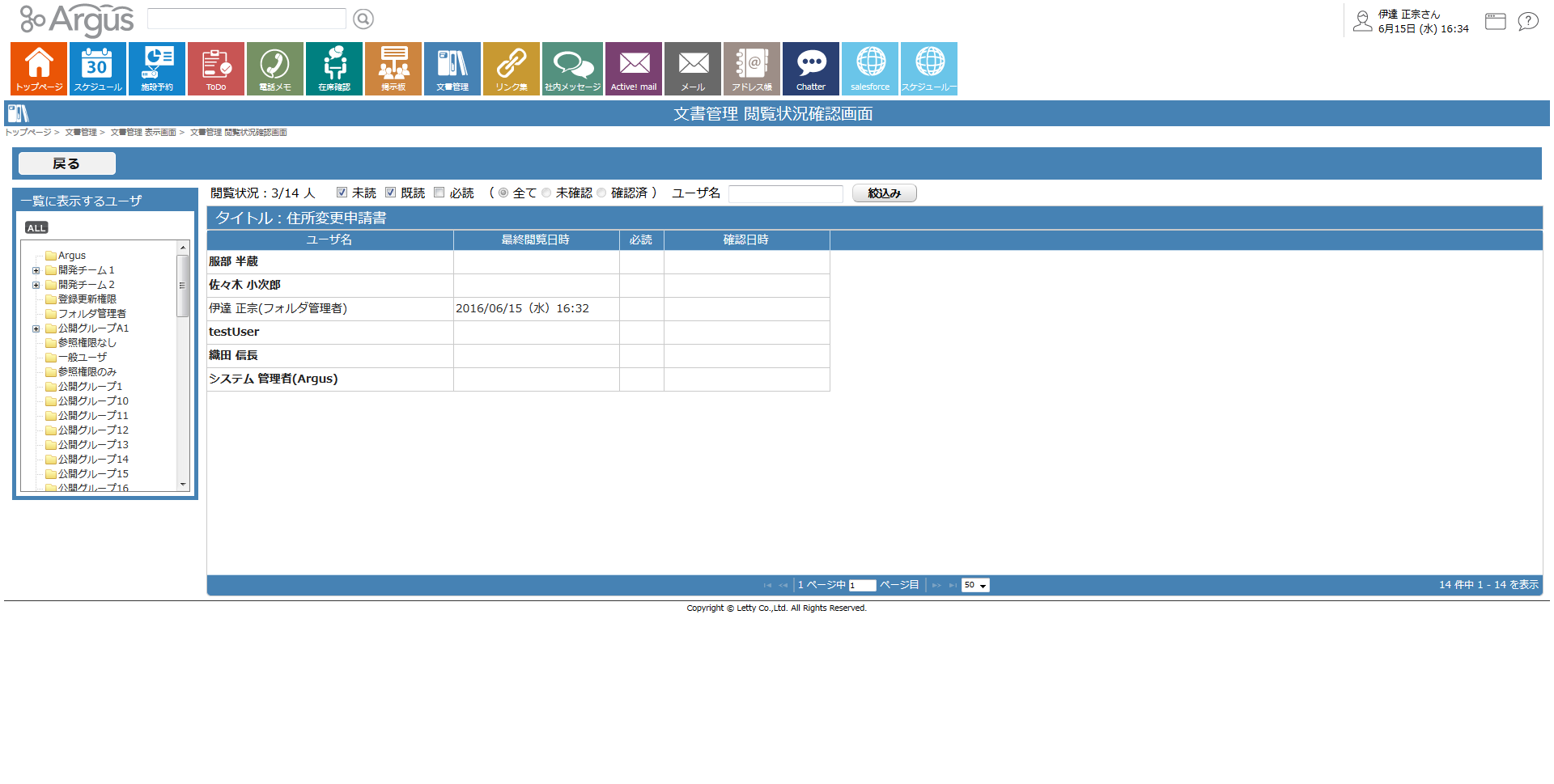Open the スケジューラー globe icon

pyautogui.click(x=929, y=69)
